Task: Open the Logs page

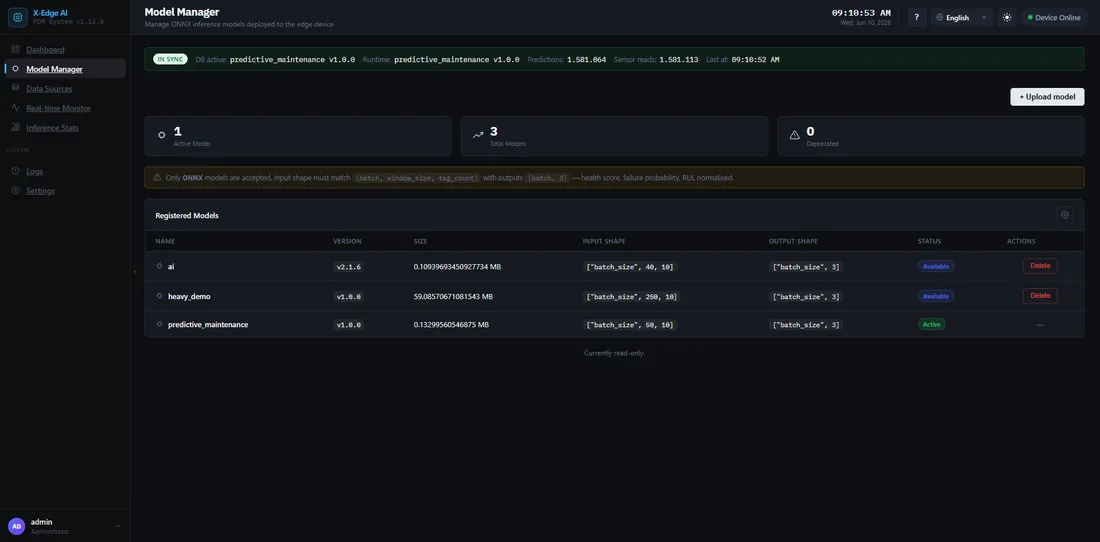Action: [x=34, y=171]
